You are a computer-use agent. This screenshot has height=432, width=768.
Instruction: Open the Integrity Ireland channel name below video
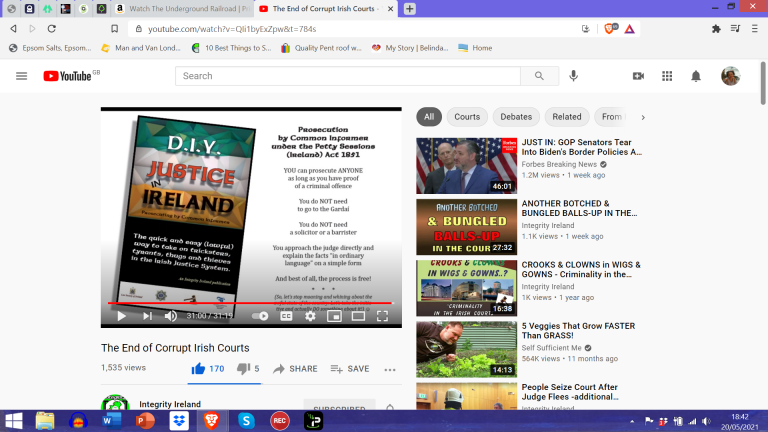point(170,404)
